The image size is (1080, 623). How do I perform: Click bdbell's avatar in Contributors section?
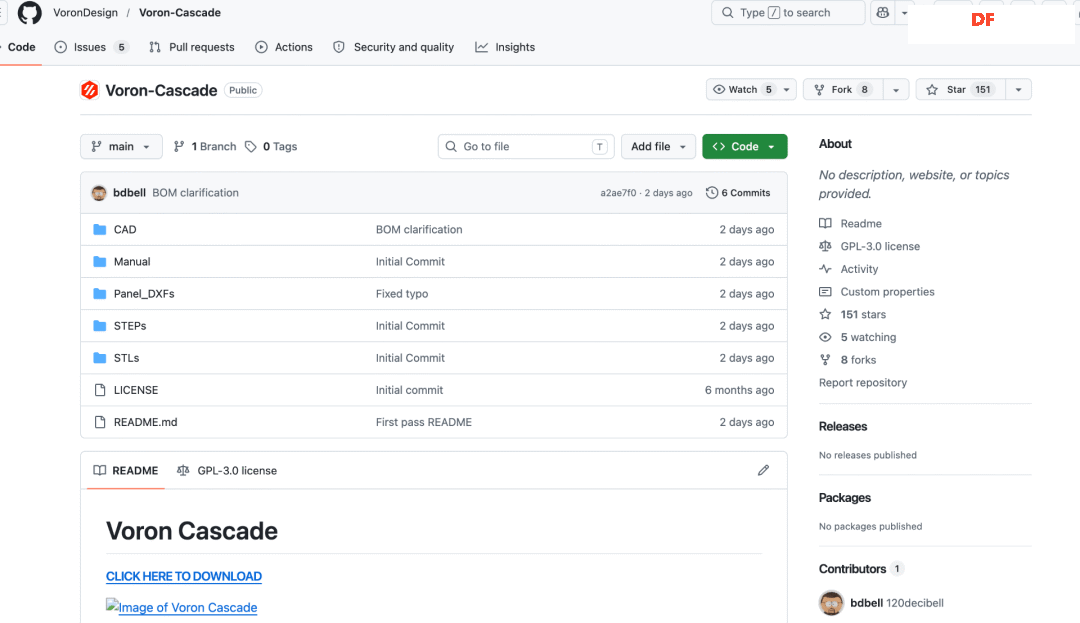(831, 603)
